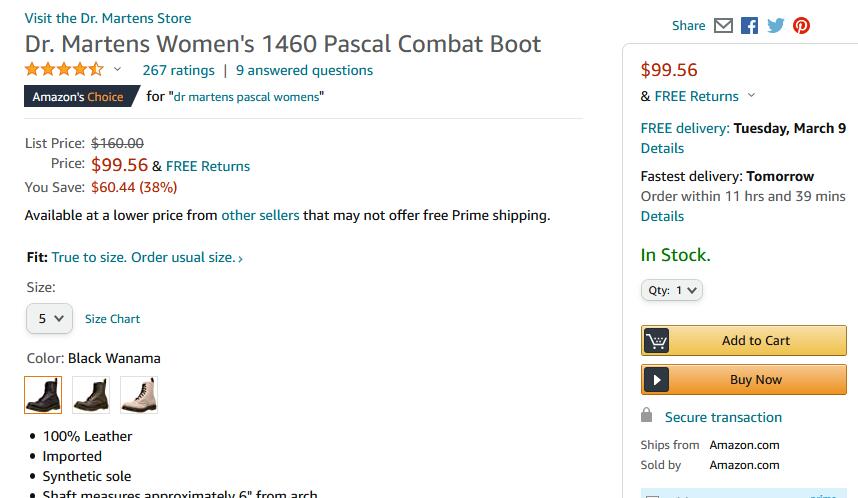Expand the star ratings breakdown chevron
Viewport: 858px width, 498px height.
[x=117, y=70]
